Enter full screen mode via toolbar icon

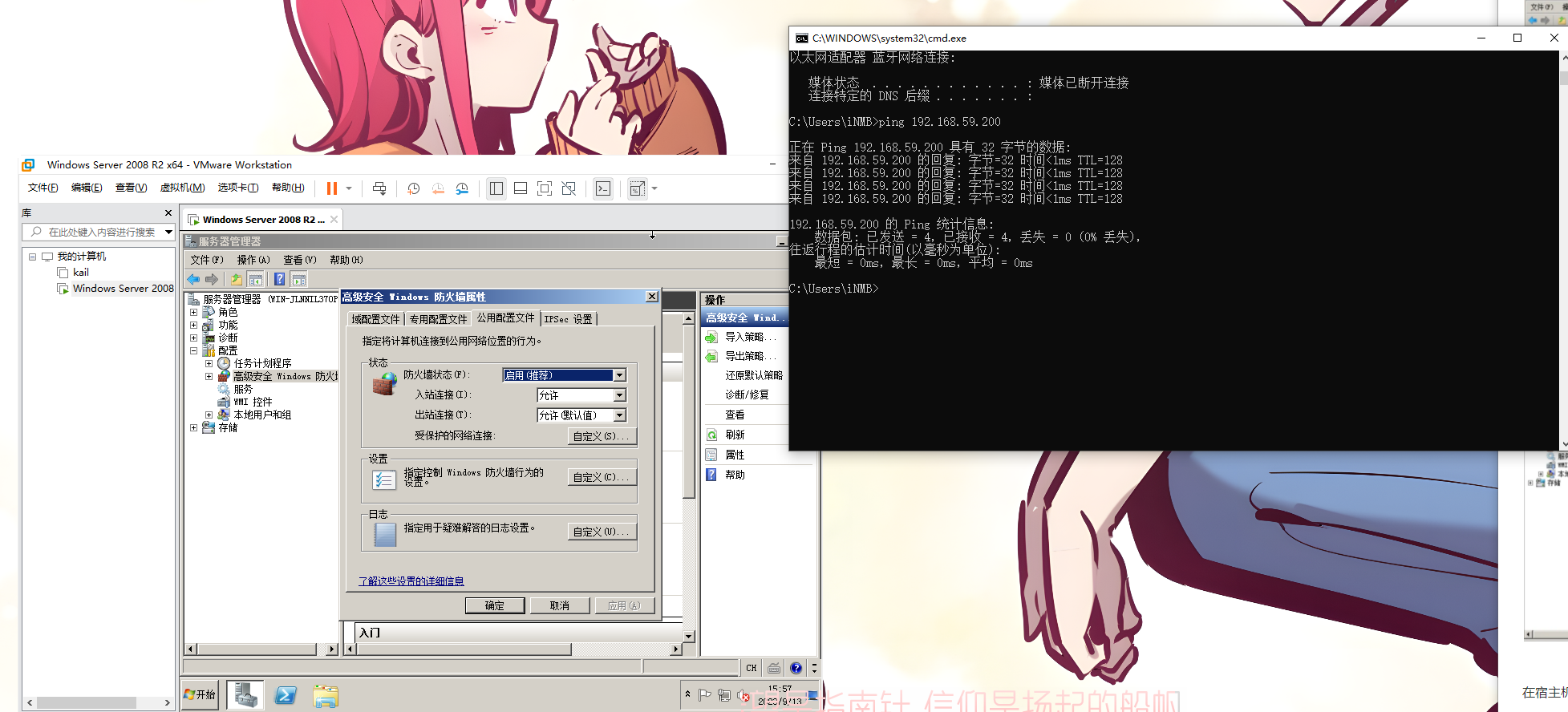pos(544,188)
